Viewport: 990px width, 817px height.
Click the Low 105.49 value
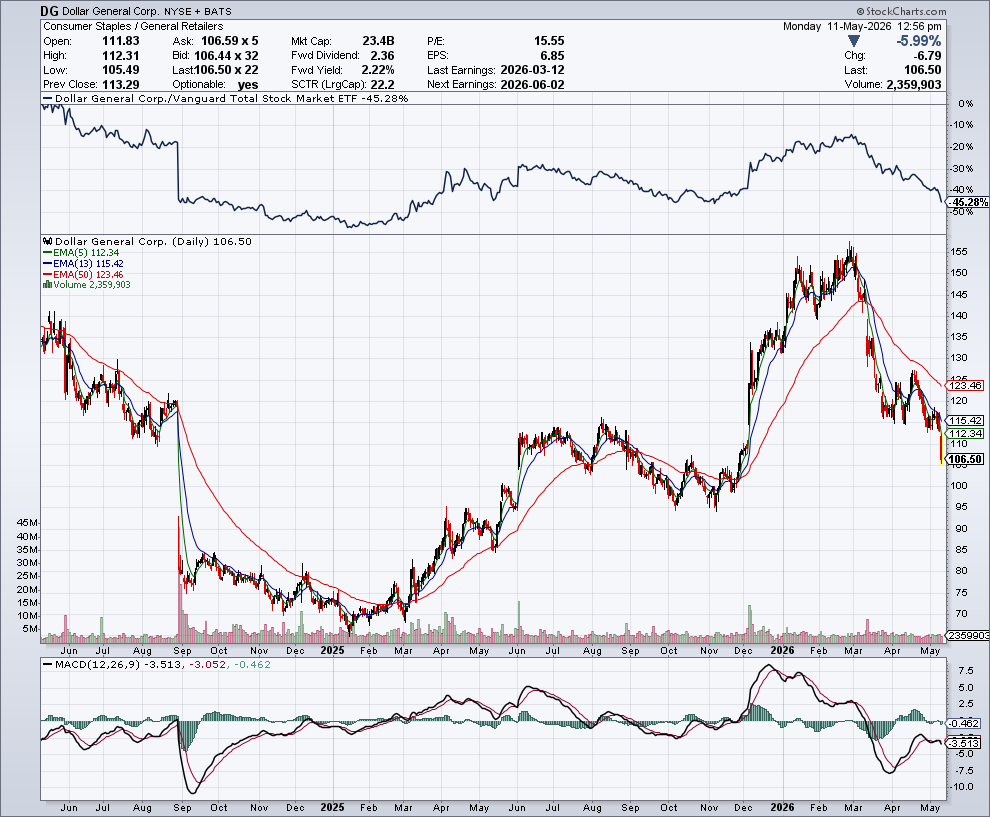(x=121, y=70)
